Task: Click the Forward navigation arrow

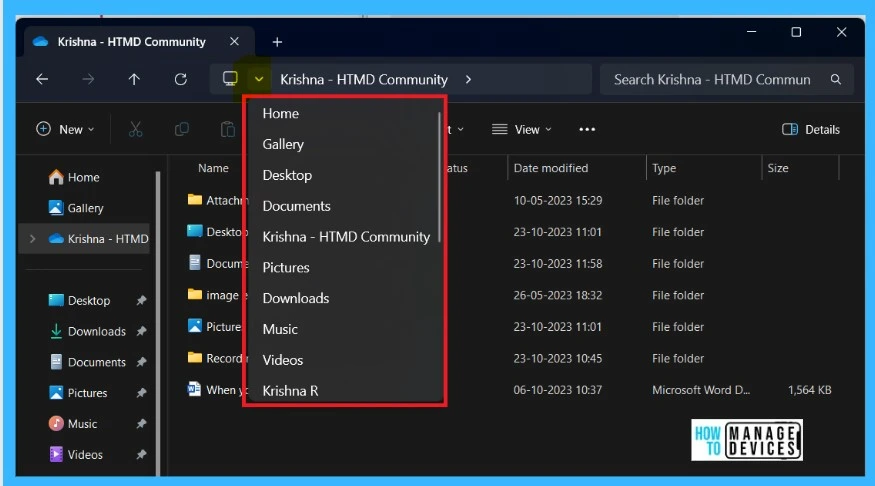Action: click(x=88, y=79)
